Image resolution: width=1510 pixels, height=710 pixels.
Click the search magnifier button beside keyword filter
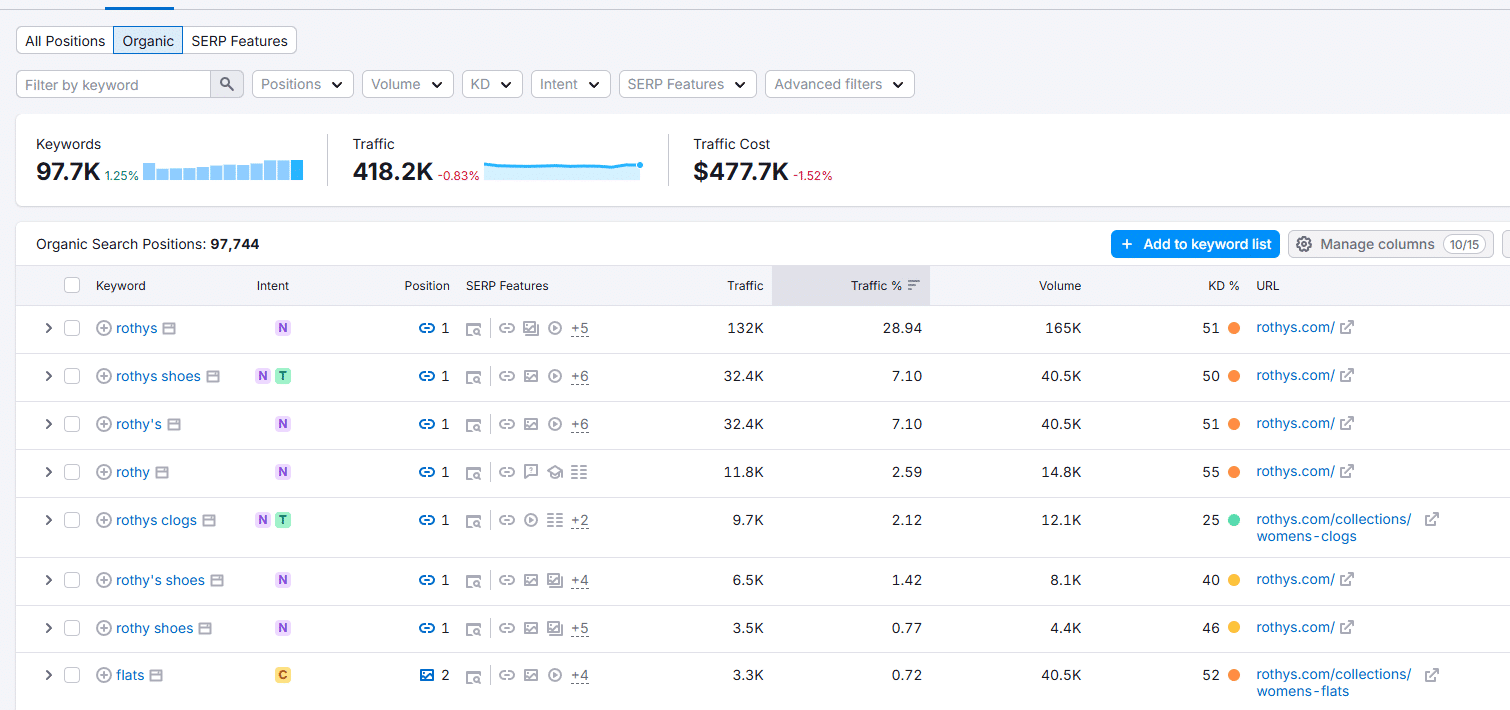(227, 84)
